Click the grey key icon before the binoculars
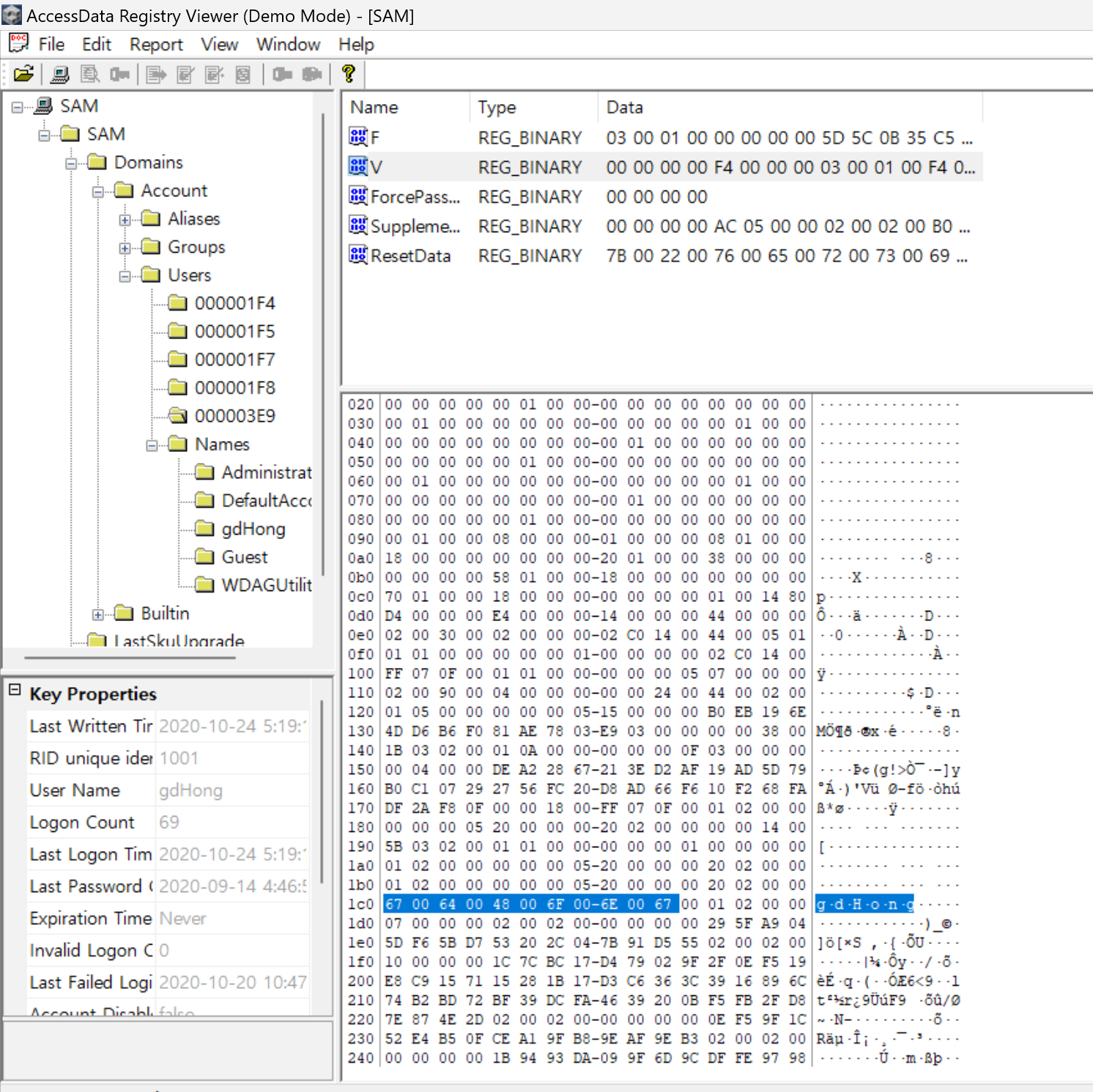Image resolution: width=1093 pixels, height=1092 pixels. tap(282, 74)
